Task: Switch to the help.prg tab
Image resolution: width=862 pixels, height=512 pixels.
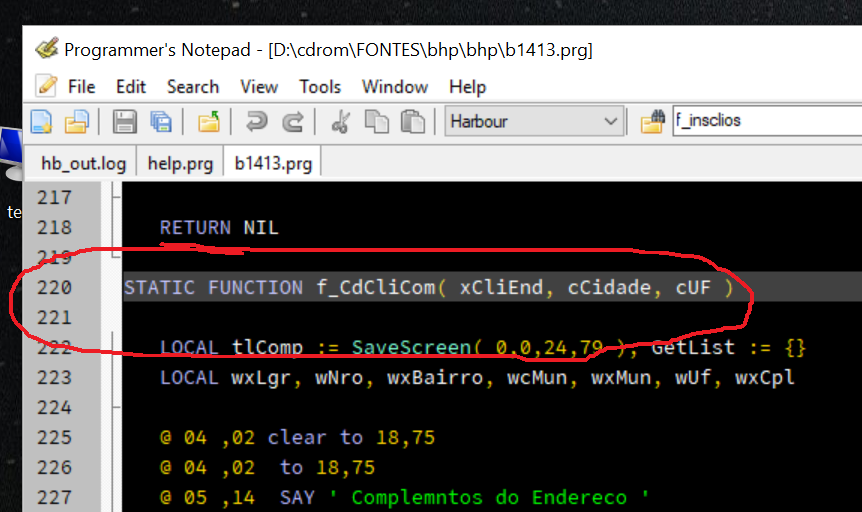Action: (180, 163)
